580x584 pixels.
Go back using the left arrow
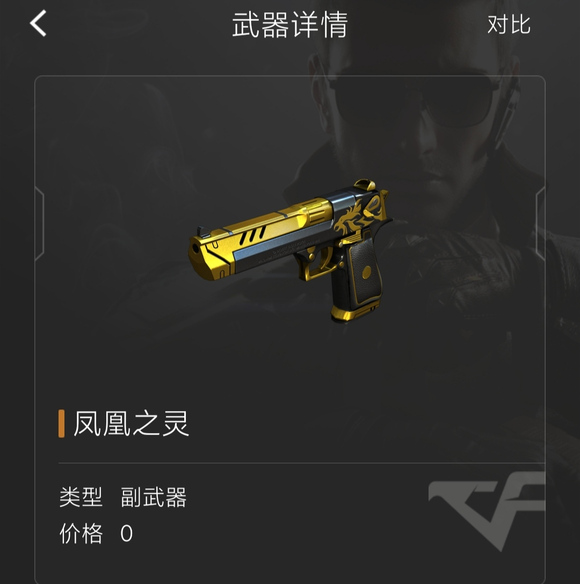tap(38, 23)
